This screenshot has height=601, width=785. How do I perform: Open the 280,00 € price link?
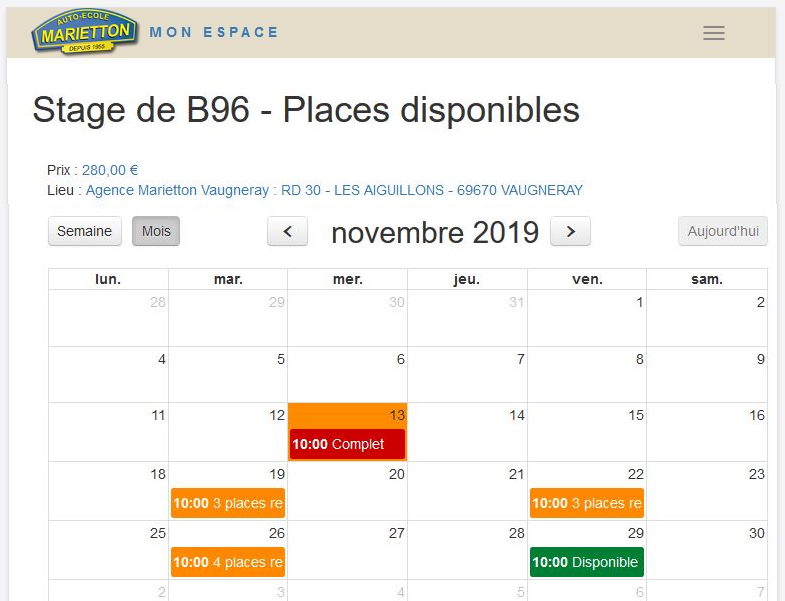110,170
